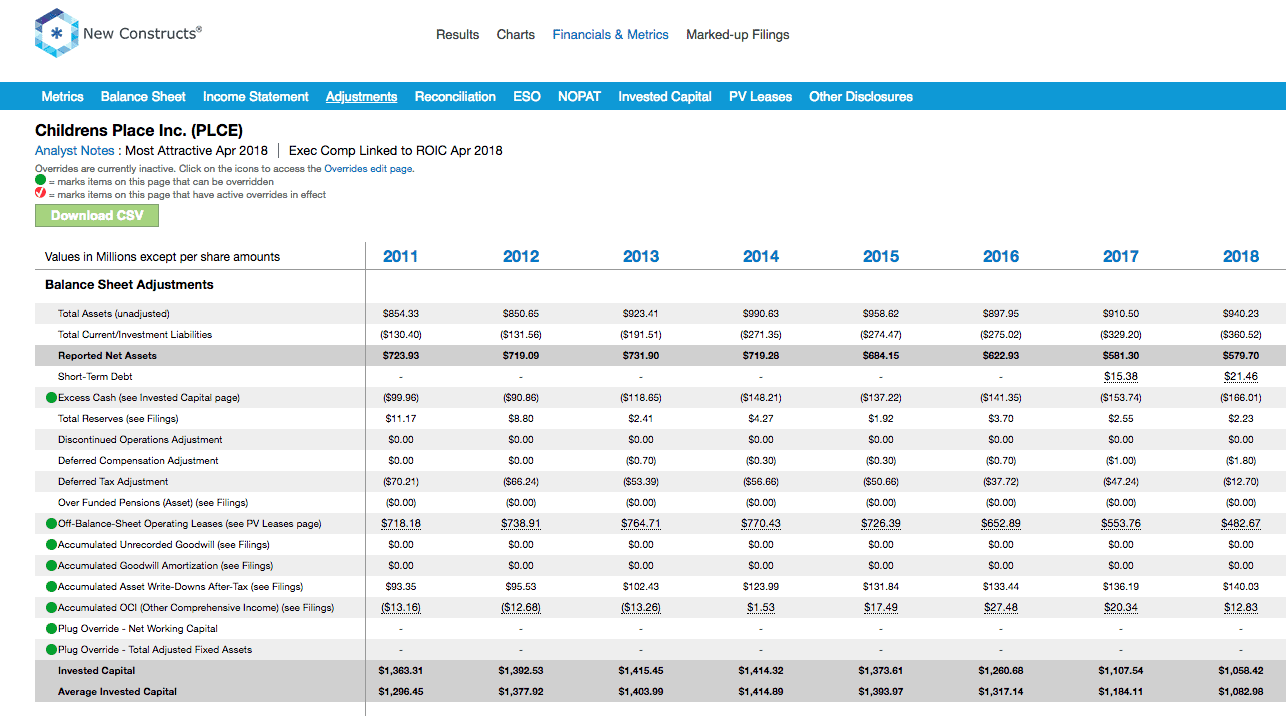Viewport: 1286px width, 716px height.
Task: Click 2017 Short-Term Debt value $15.38
Action: pos(1121,377)
